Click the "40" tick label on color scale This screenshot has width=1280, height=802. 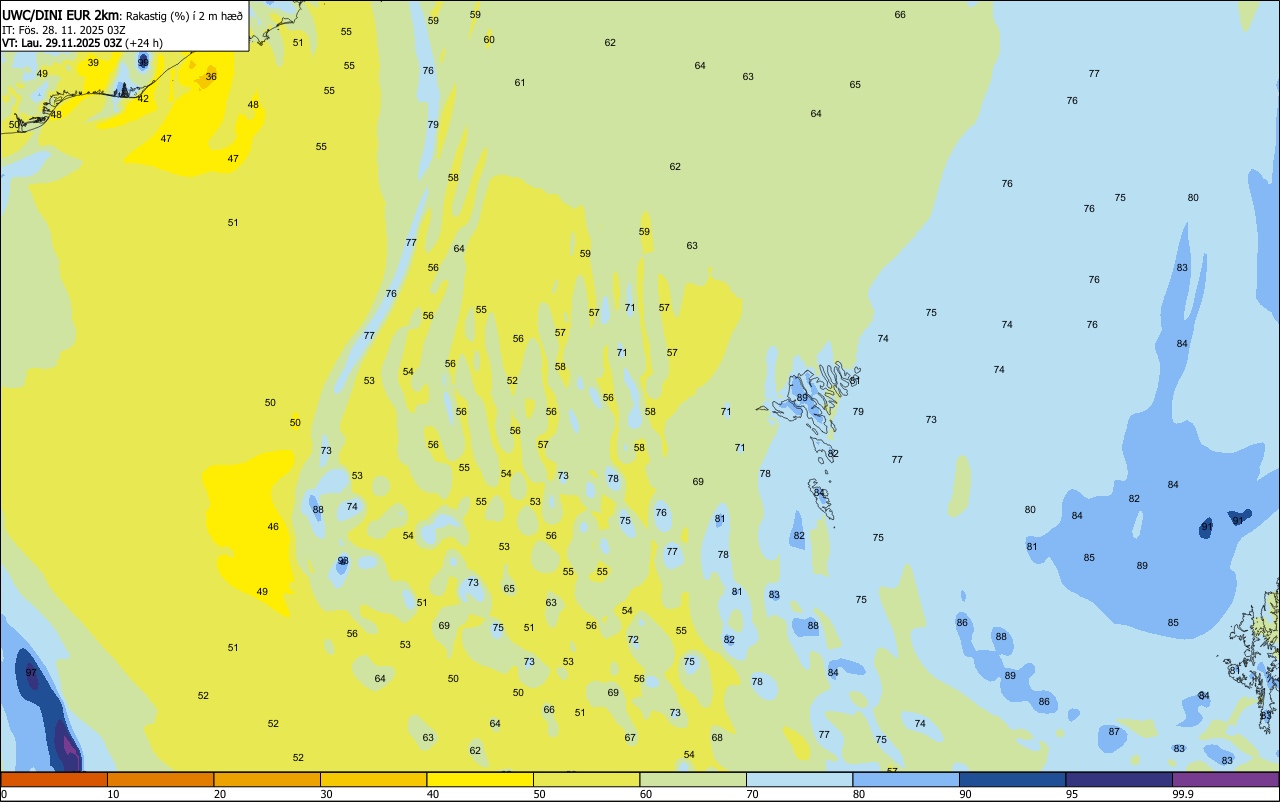click(433, 794)
